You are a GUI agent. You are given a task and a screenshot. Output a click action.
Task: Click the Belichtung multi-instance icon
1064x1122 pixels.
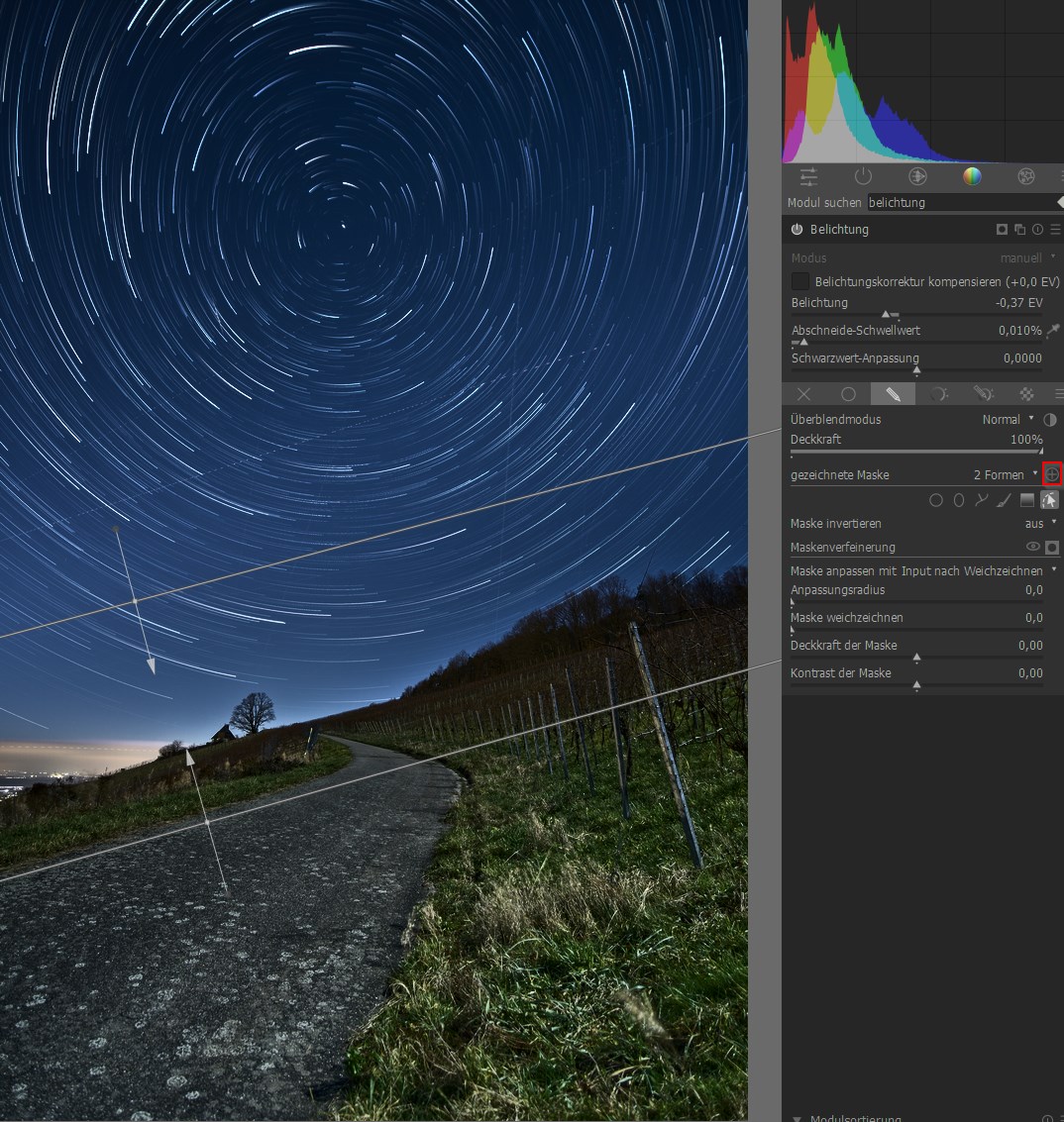[1019, 230]
